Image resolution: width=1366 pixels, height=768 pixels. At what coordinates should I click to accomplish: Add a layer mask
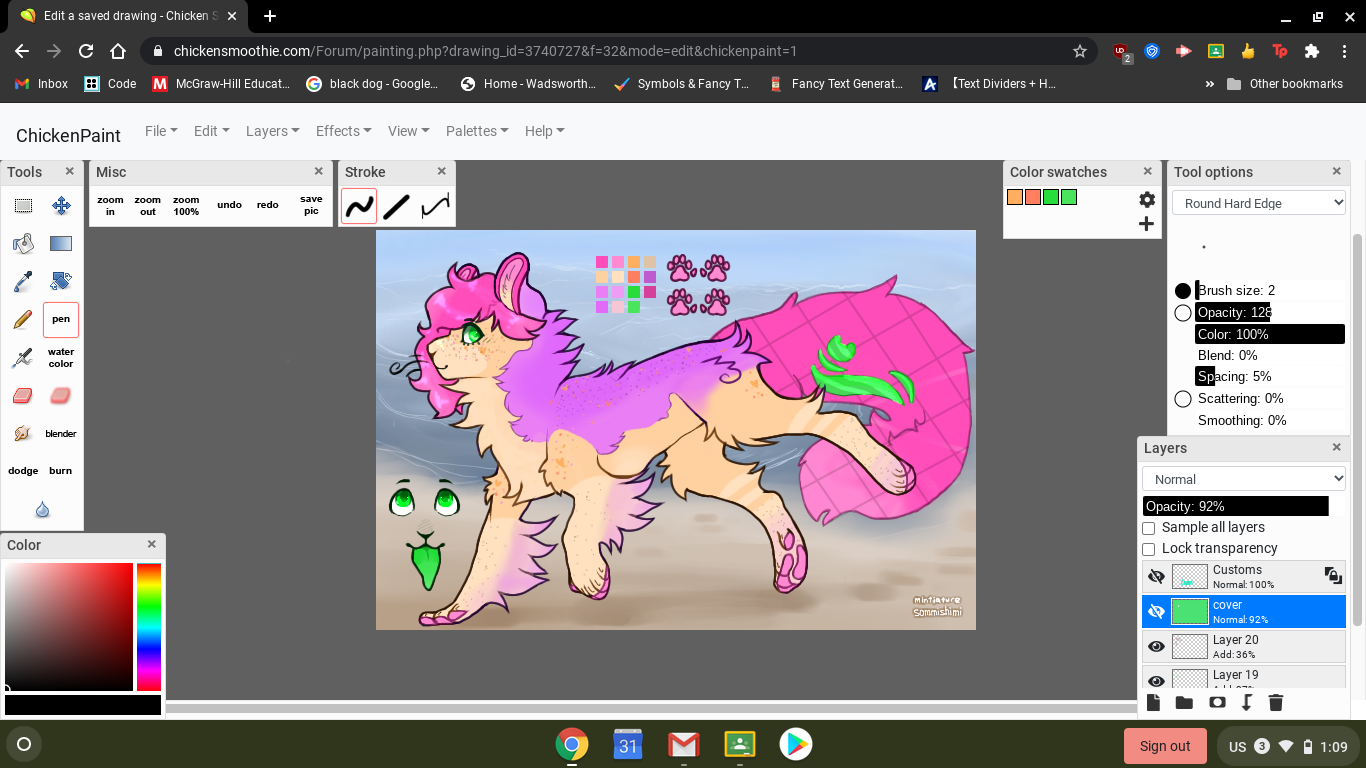point(1217,703)
